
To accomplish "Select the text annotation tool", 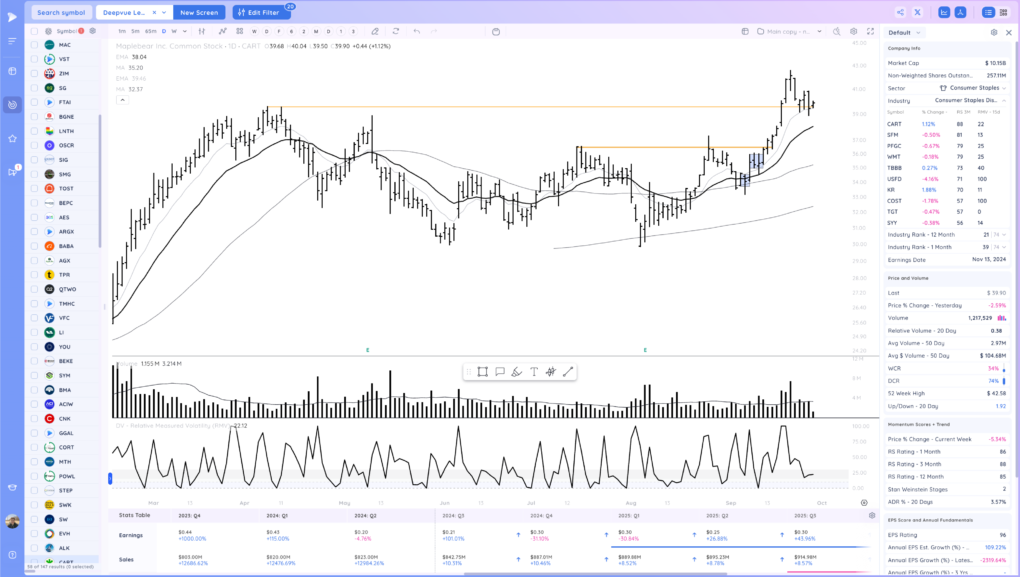I will (x=534, y=372).
